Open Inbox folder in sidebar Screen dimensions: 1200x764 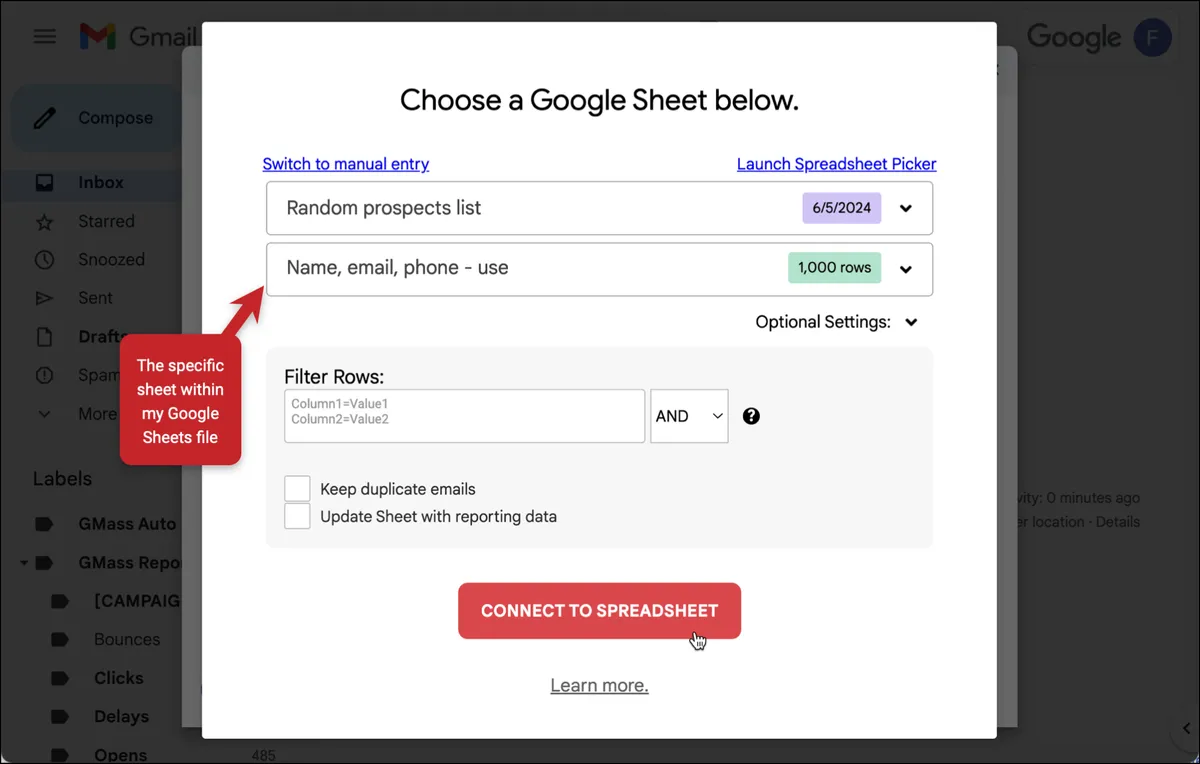point(100,183)
